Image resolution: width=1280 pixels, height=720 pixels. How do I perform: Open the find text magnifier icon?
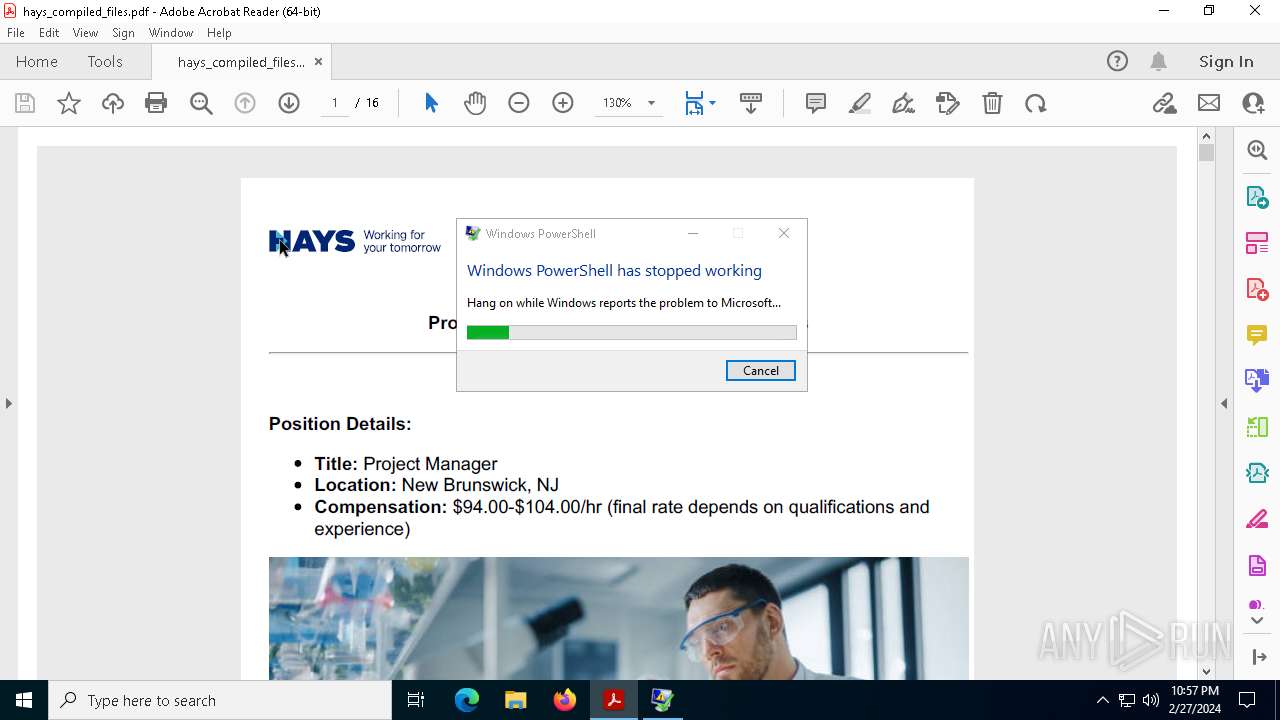201,103
